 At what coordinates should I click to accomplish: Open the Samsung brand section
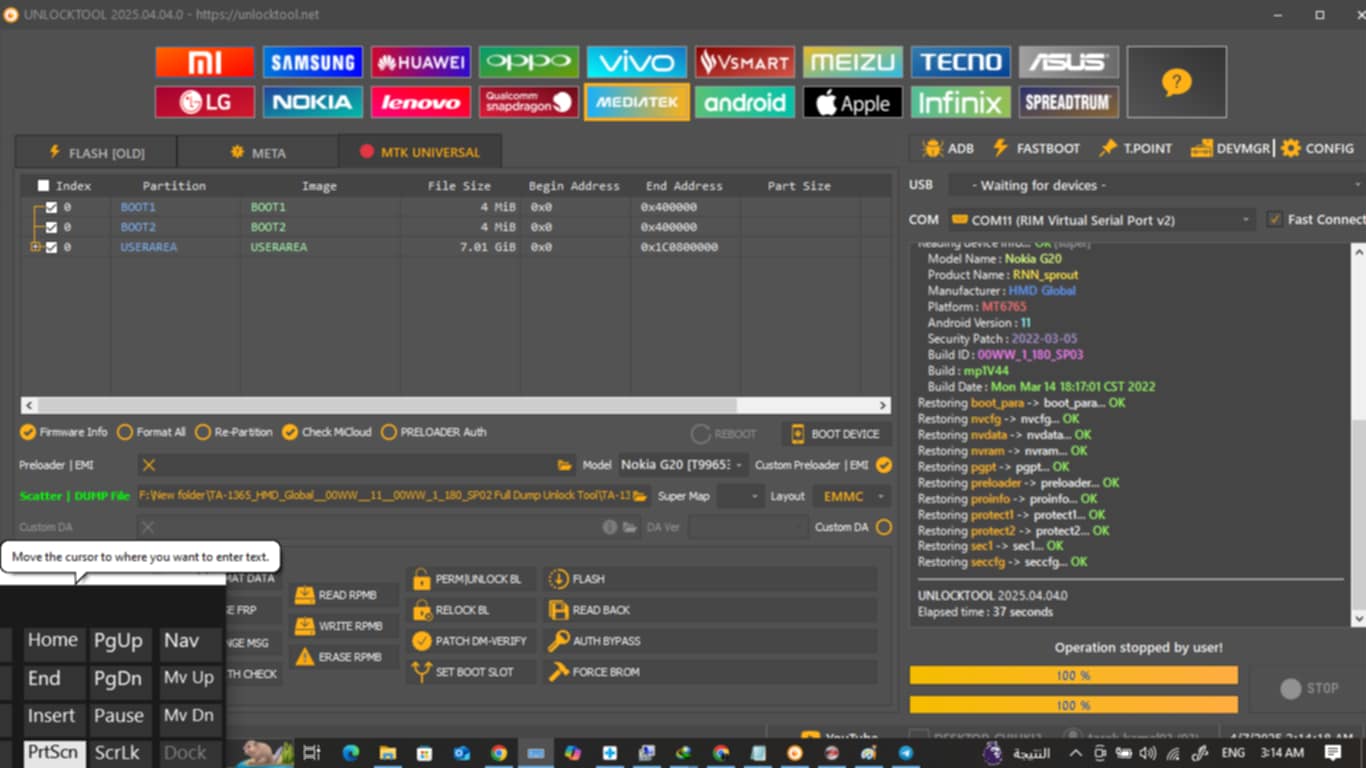[x=312, y=62]
